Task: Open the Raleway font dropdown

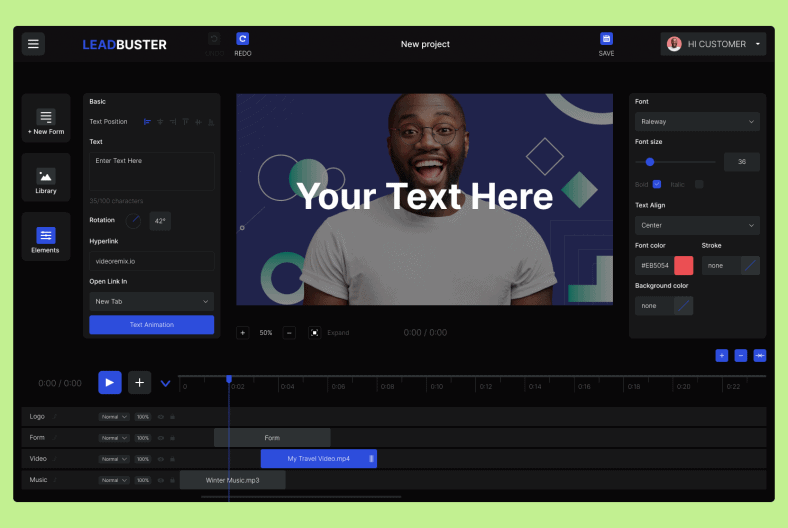Action: [x=697, y=122]
